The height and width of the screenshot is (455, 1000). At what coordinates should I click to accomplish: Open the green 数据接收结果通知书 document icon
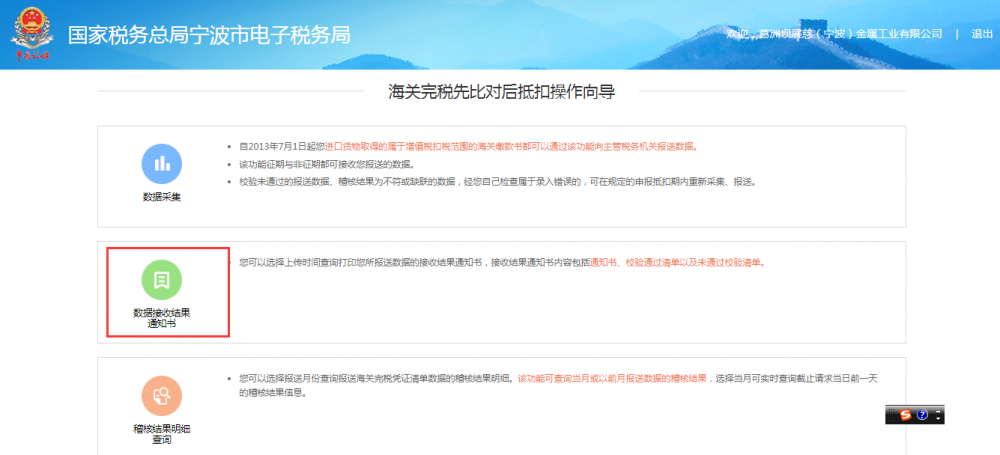click(x=162, y=280)
